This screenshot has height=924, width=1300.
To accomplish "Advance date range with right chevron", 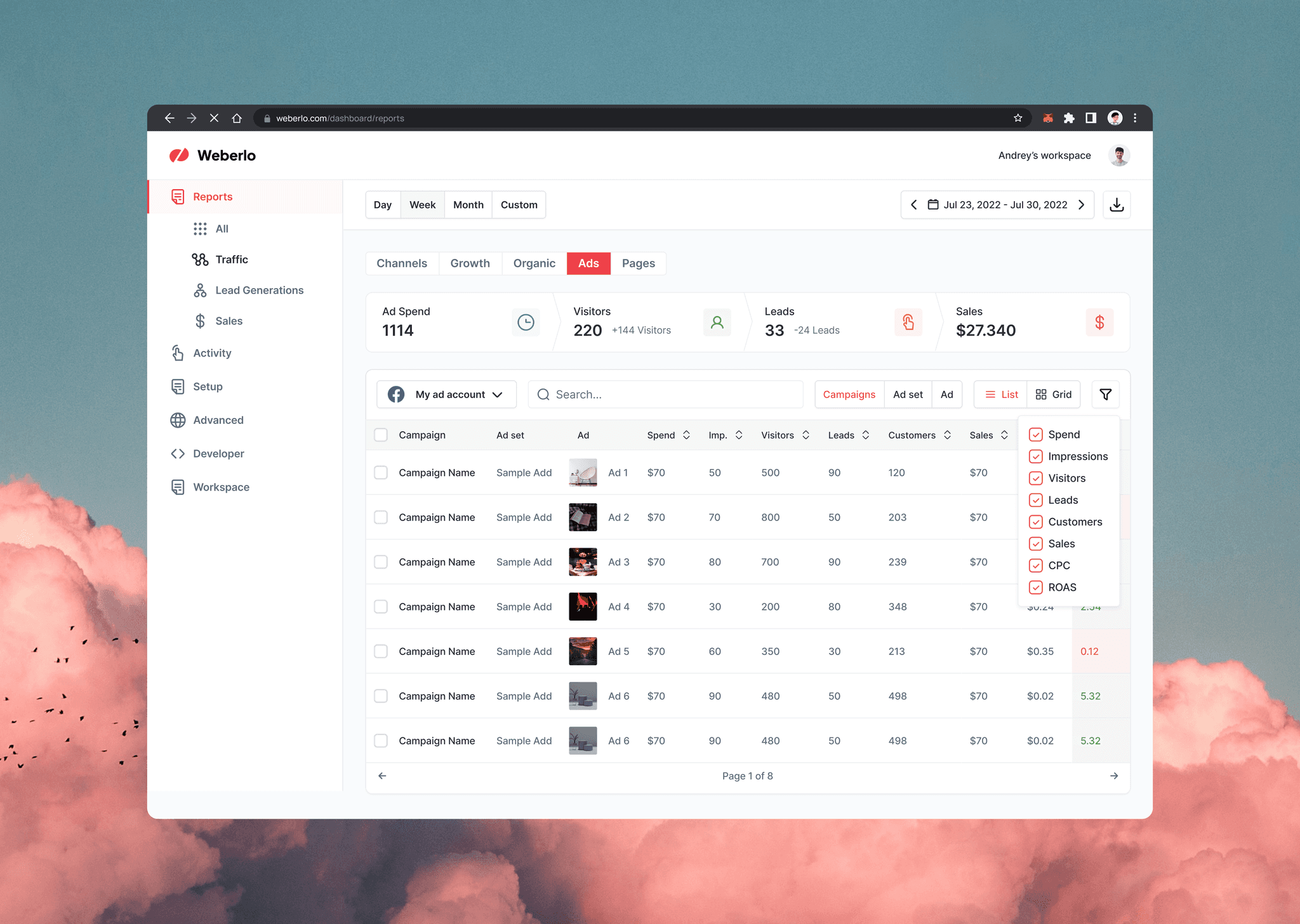I will (1082, 204).
